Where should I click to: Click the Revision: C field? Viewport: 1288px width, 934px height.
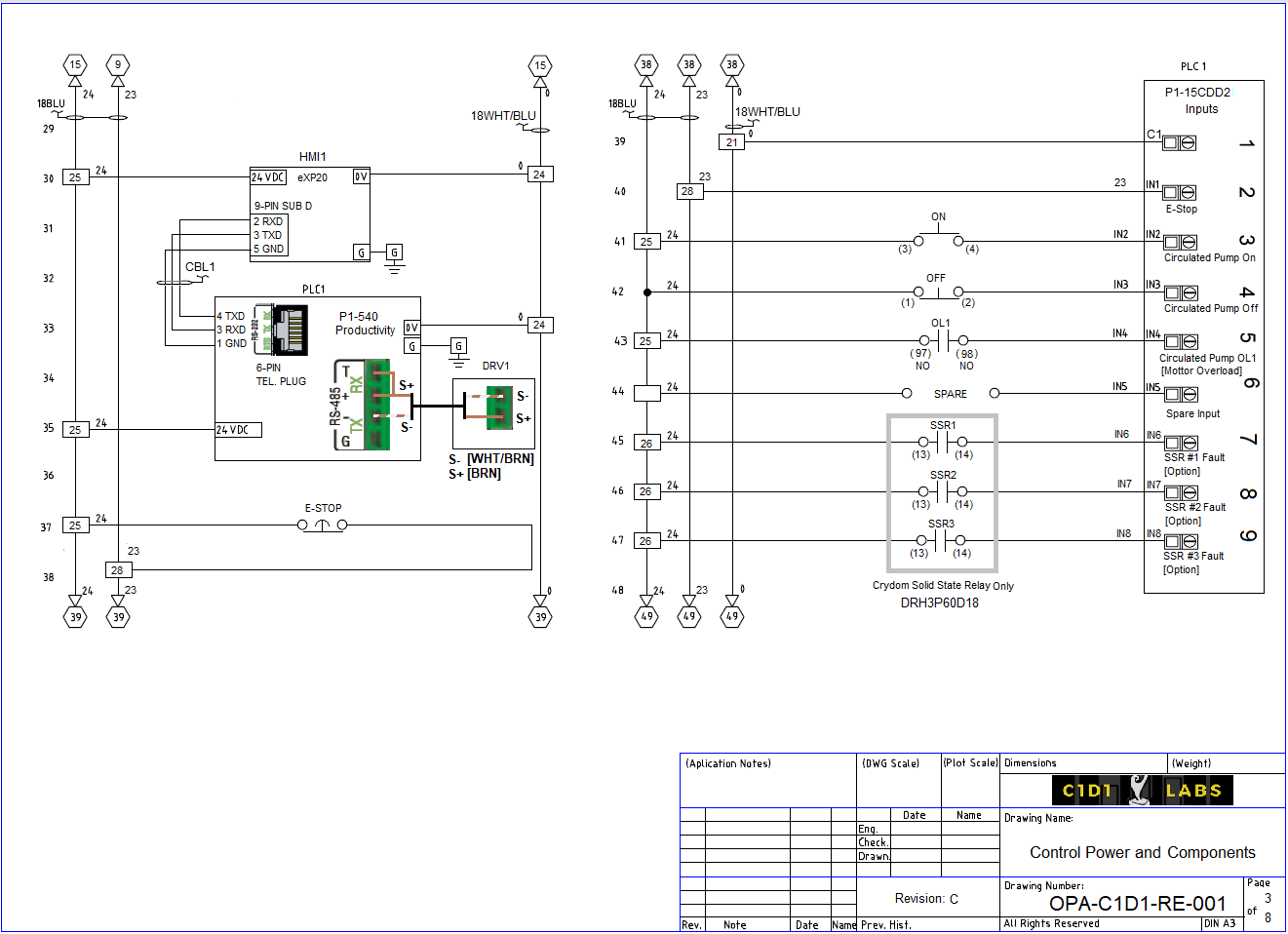point(926,899)
